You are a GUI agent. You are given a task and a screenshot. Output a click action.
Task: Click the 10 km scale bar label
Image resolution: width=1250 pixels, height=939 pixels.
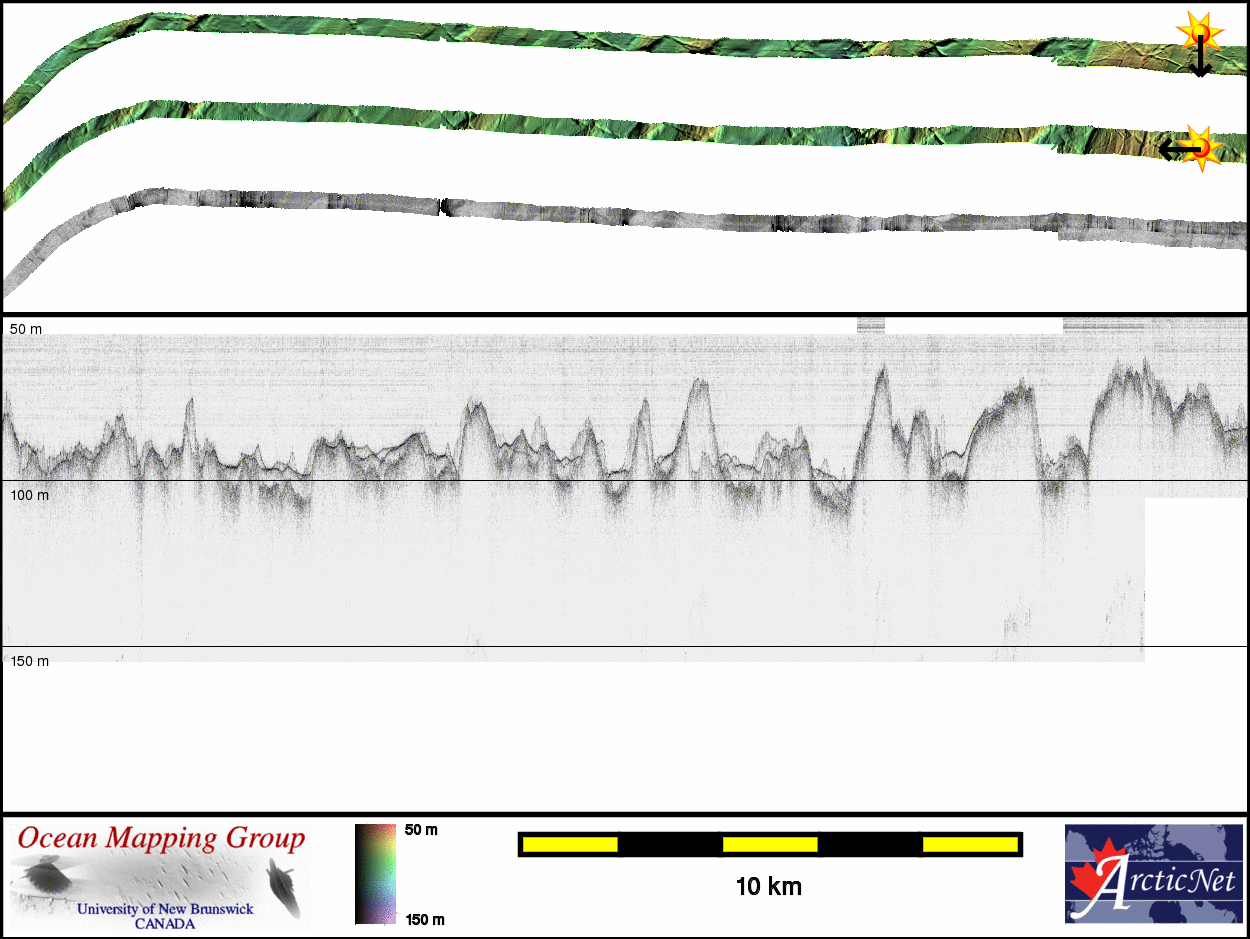(x=768, y=887)
